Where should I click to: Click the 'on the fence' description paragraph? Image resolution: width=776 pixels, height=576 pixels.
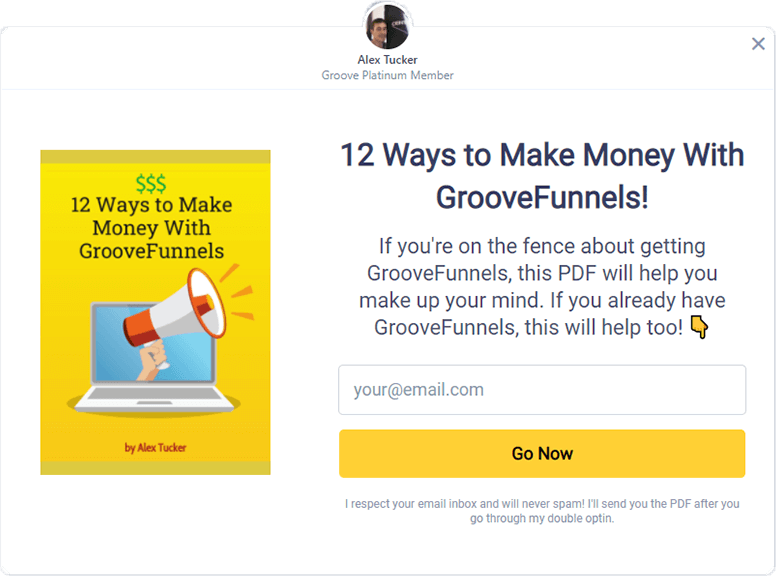point(542,287)
